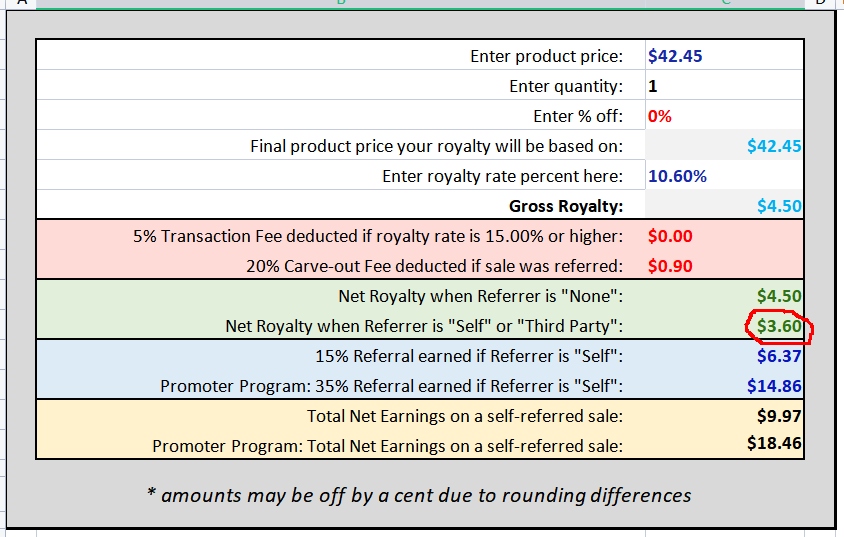Select the final product price value cell
Screen dimensions: 844x537
(x=724, y=146)
